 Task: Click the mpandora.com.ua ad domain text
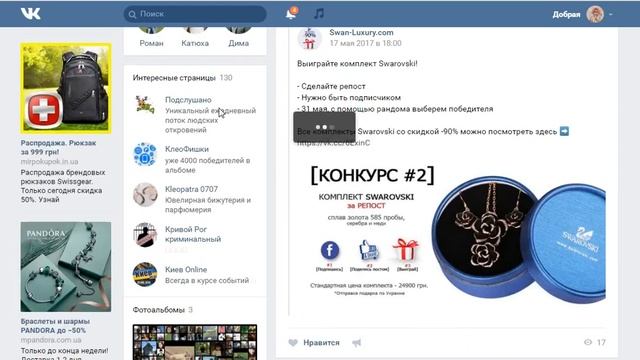51,340
